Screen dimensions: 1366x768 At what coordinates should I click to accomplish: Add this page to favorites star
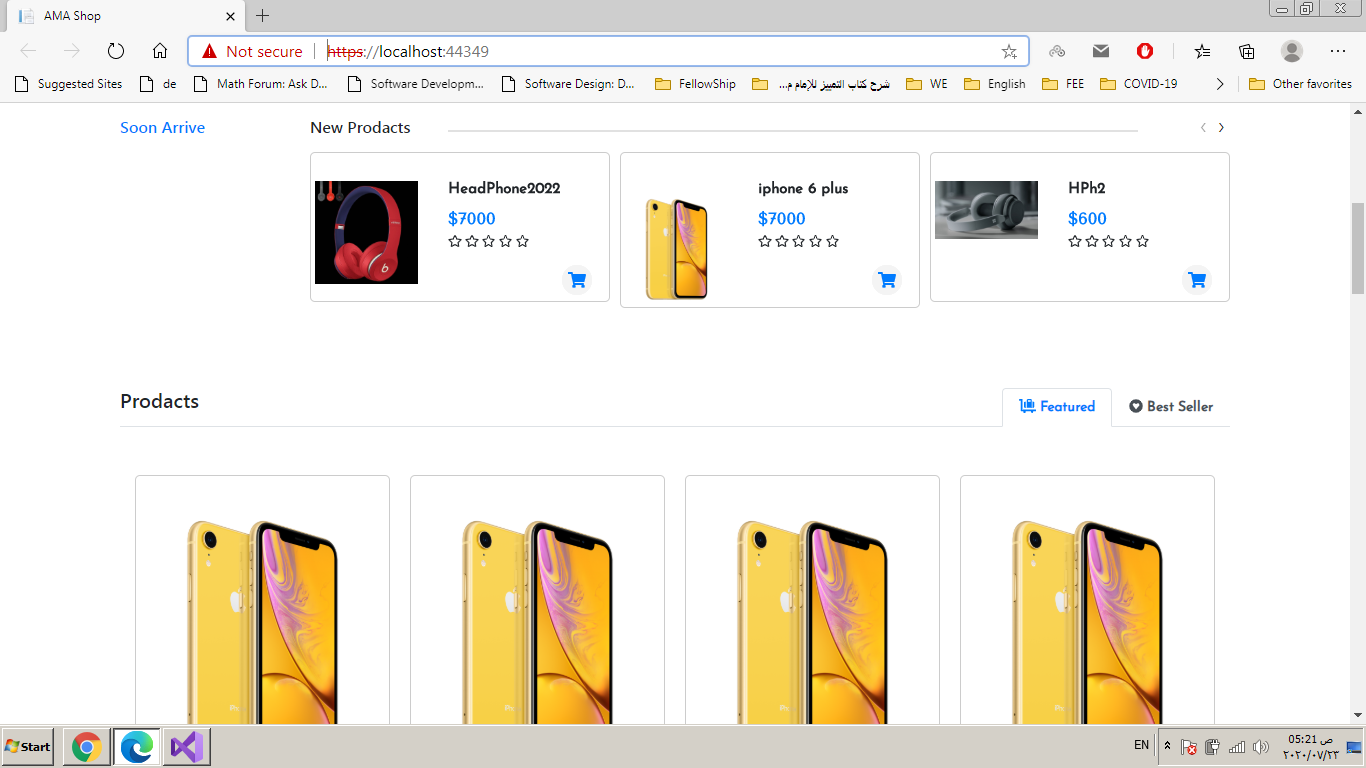pyautogui.click(x=1009, y=51)
